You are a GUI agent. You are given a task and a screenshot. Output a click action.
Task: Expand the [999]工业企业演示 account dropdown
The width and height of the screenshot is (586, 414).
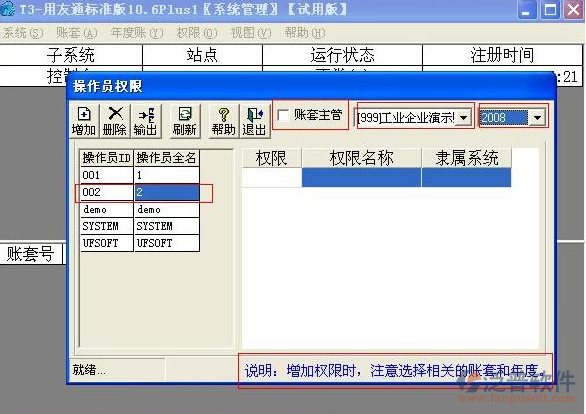tap(463, 118)
